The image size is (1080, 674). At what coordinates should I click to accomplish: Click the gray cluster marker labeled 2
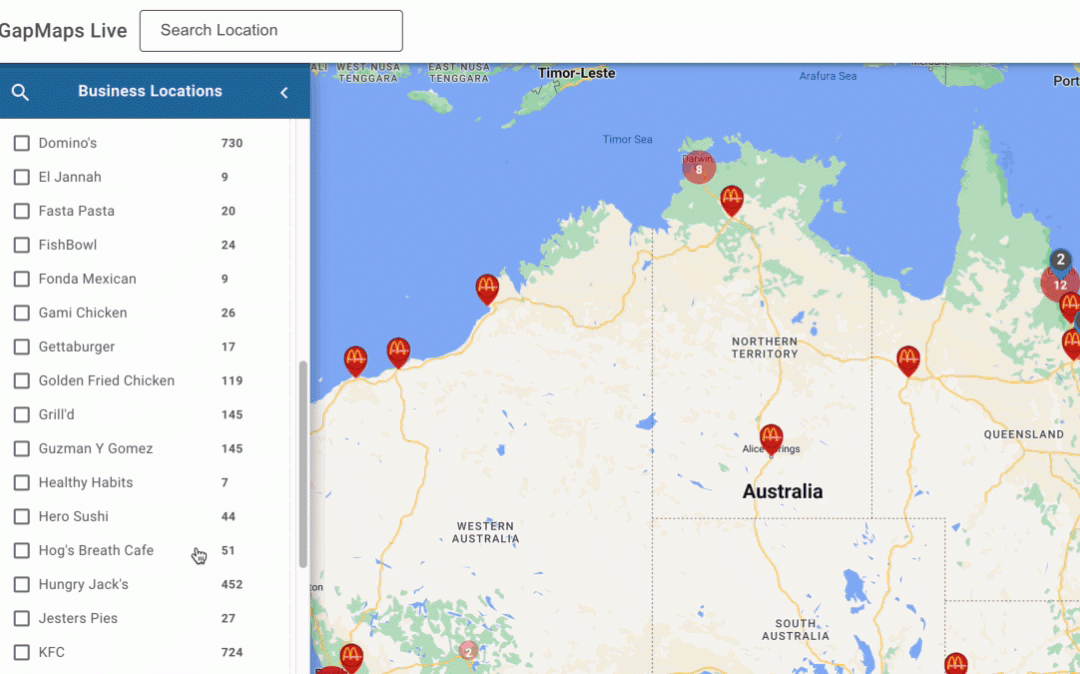coord(1061,259)
